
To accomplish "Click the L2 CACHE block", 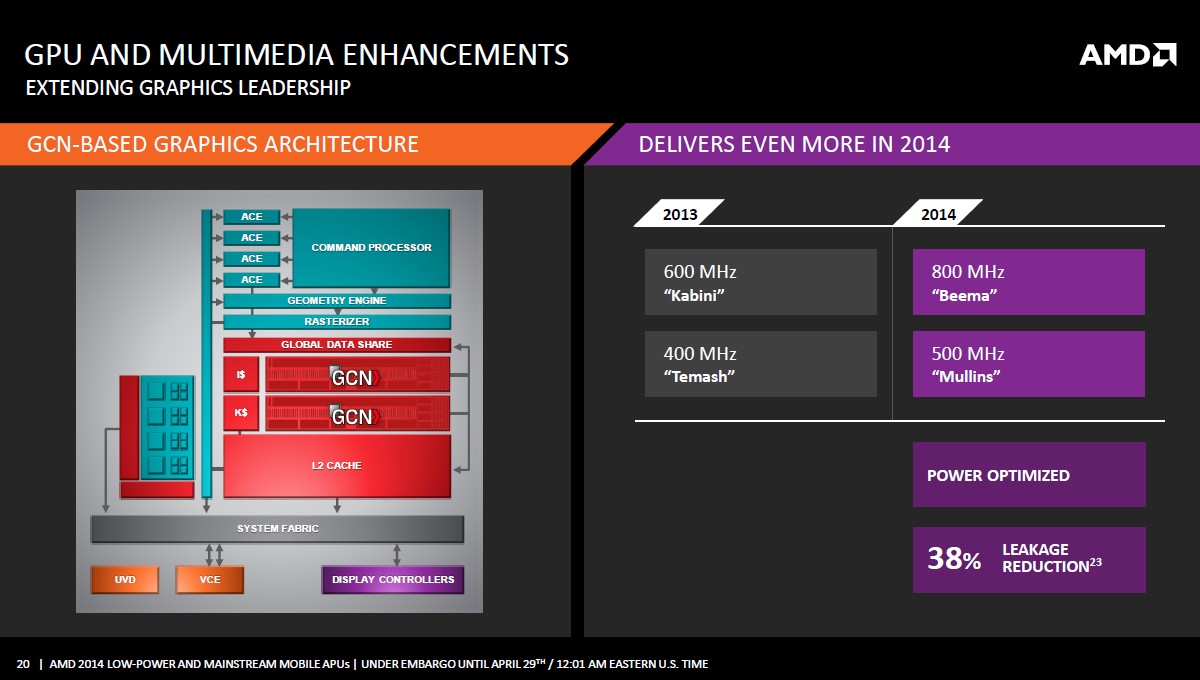I will point(337,466).
